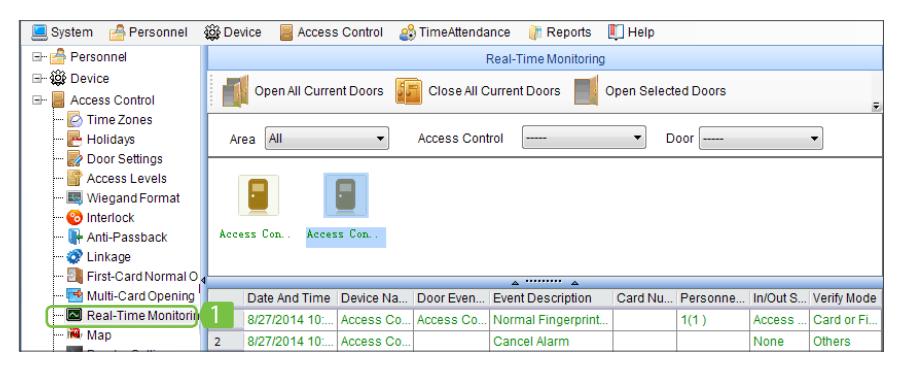Open the Personnel menu

(x=148, y=33)
